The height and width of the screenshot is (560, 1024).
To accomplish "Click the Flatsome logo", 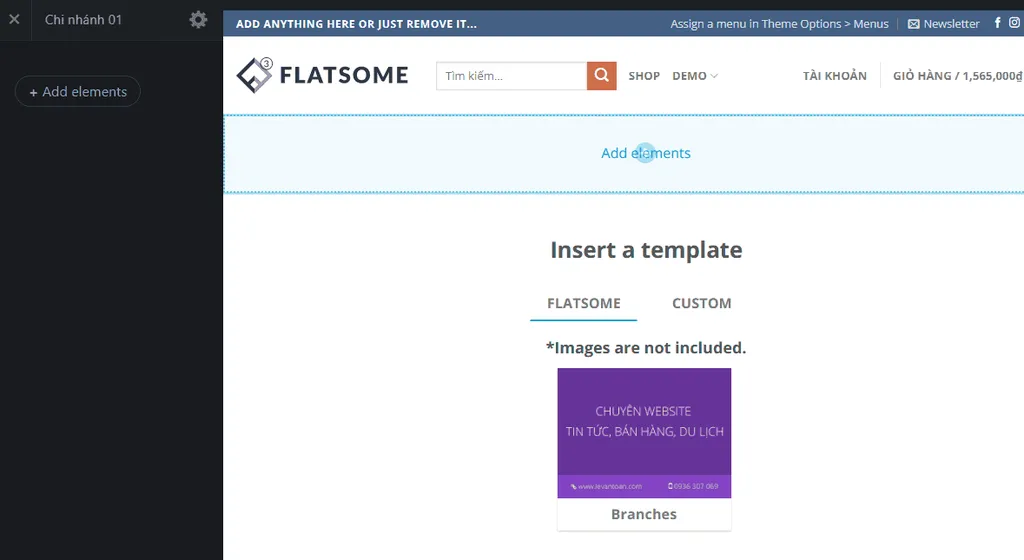I will coord(322,75).
